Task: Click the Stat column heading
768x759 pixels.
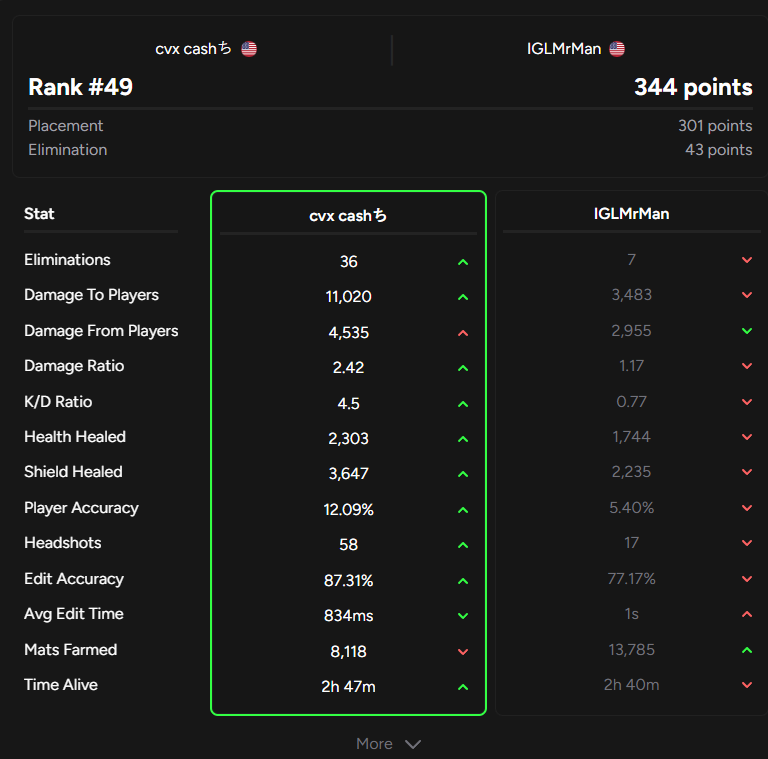Action: click(39, 214)
